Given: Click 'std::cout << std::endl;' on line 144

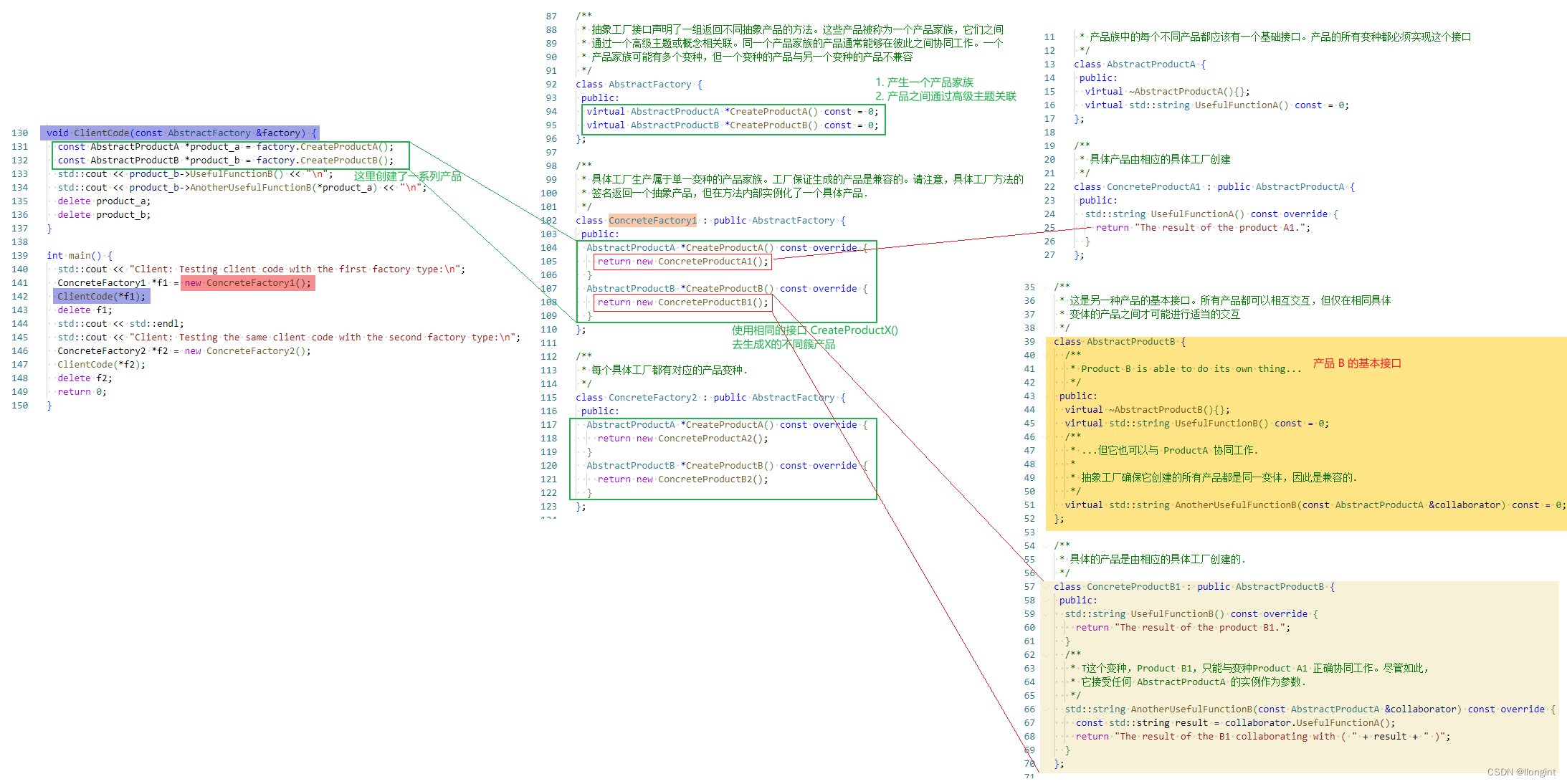Looking at the screenshot, I should tap(120, 324).
